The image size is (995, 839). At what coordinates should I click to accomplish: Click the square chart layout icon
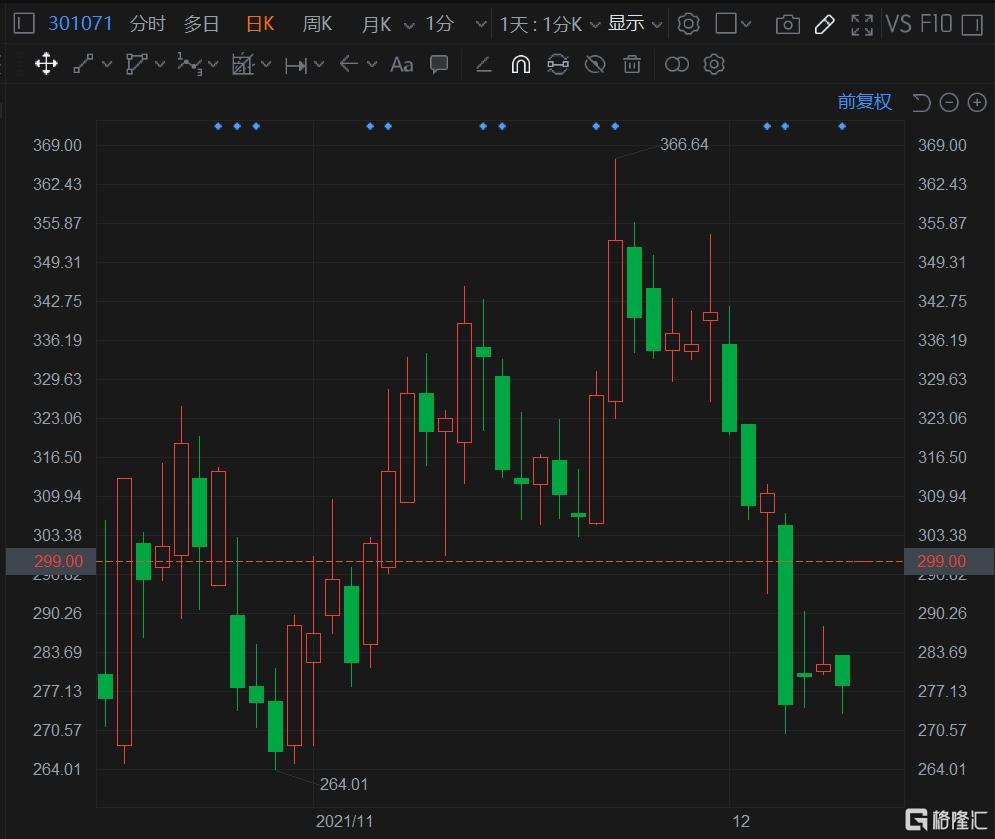[726, 24]
